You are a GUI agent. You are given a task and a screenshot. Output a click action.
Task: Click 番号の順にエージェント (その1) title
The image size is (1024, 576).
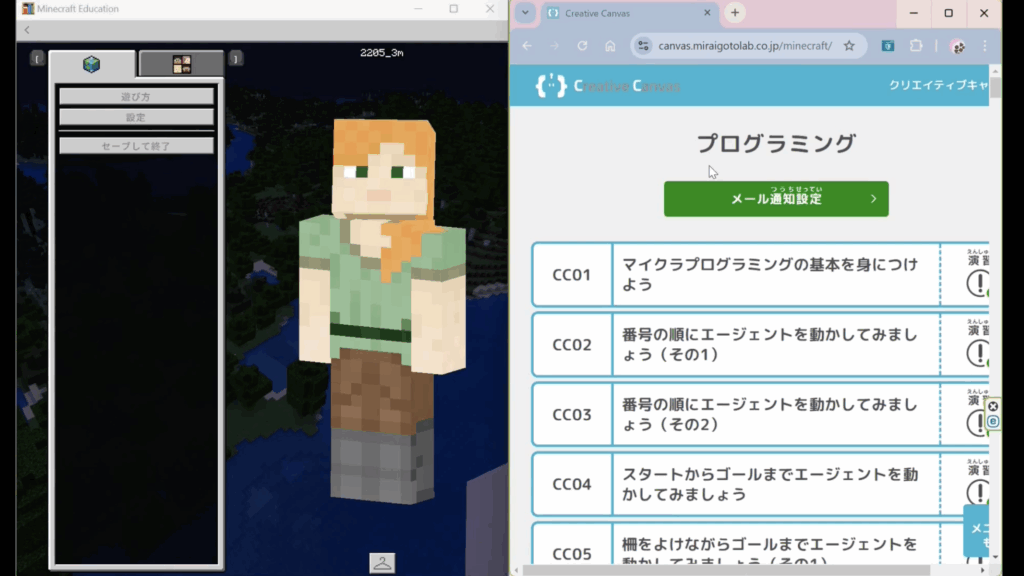click(769, 344)
